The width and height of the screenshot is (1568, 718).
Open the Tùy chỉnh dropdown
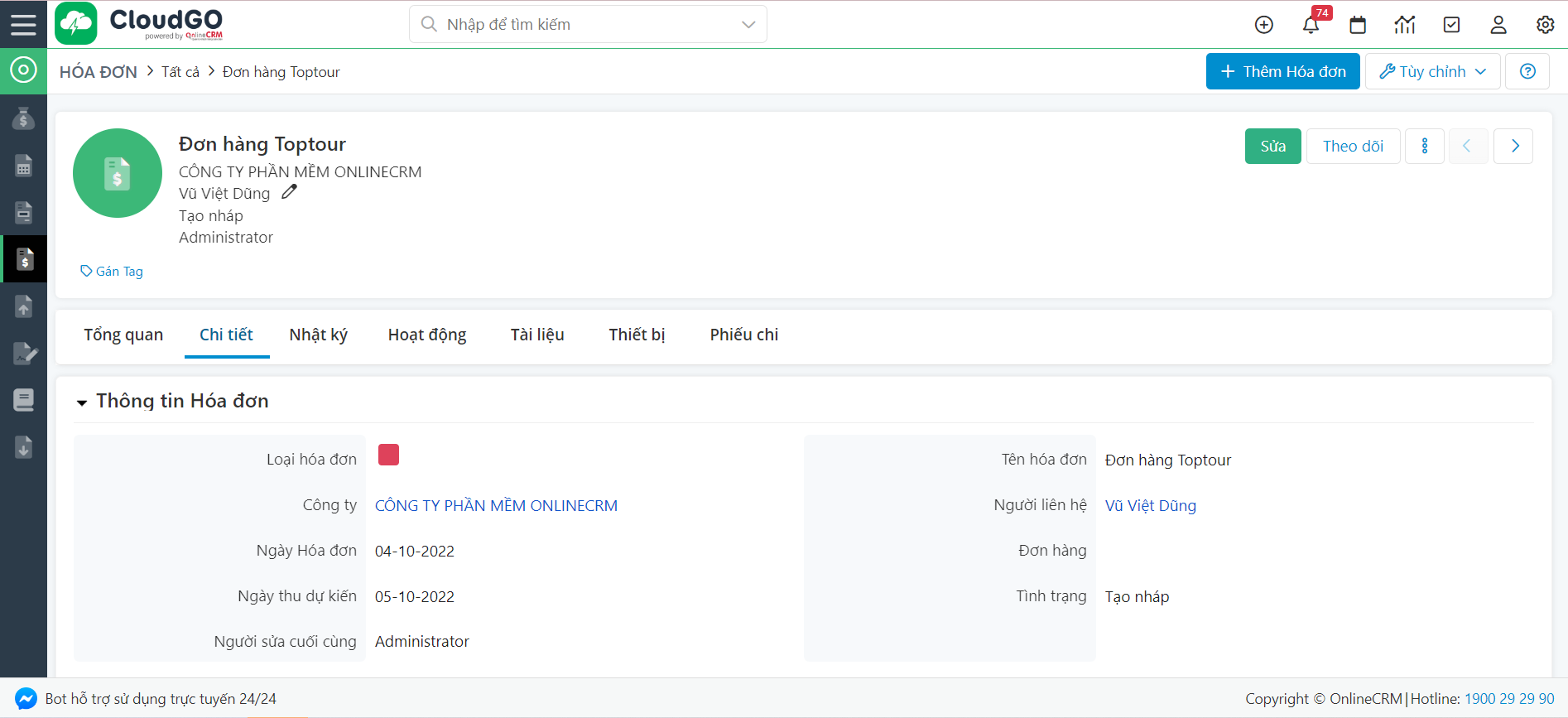coord(1432,71)
